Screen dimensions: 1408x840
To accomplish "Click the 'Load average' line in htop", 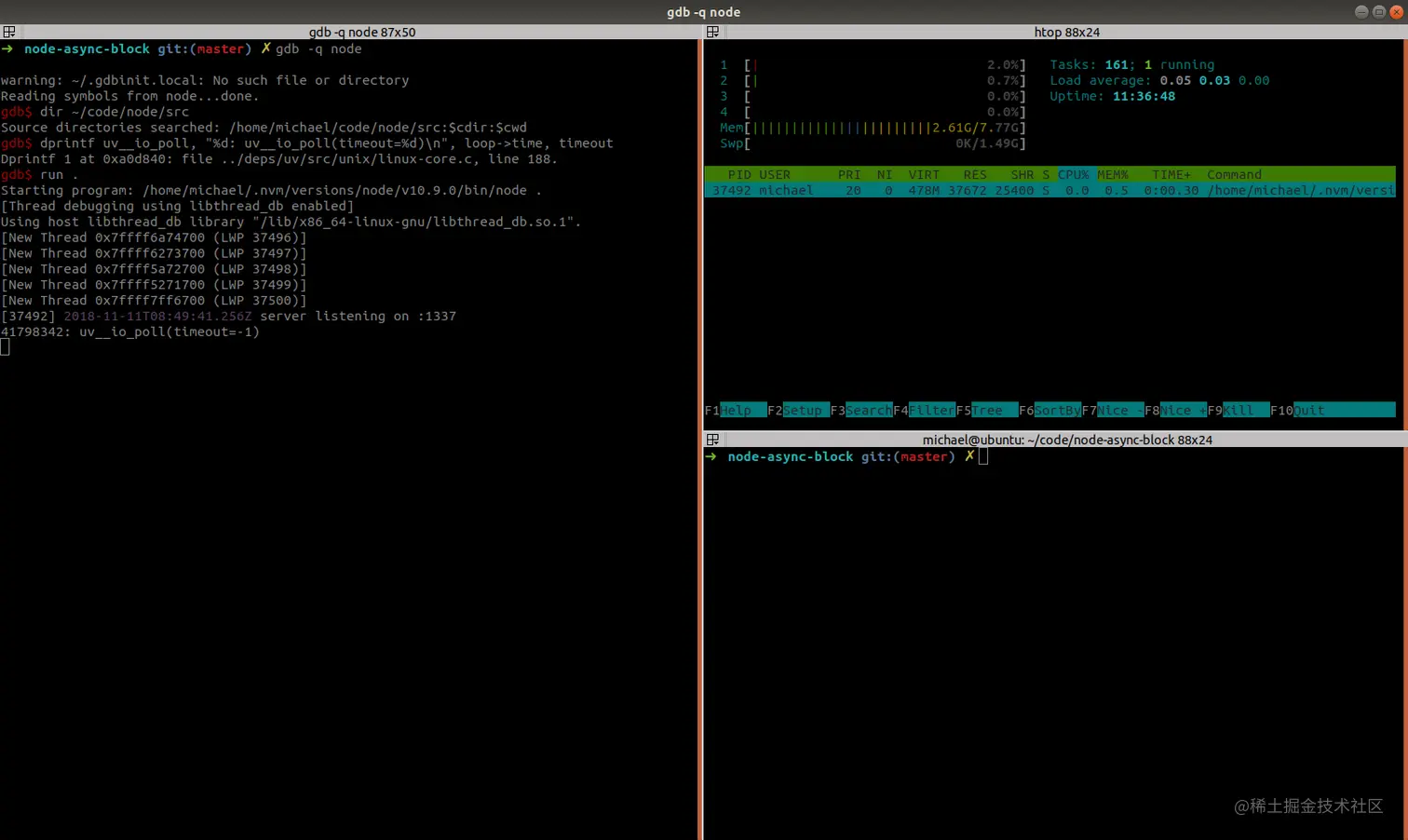I will 1159,81.
